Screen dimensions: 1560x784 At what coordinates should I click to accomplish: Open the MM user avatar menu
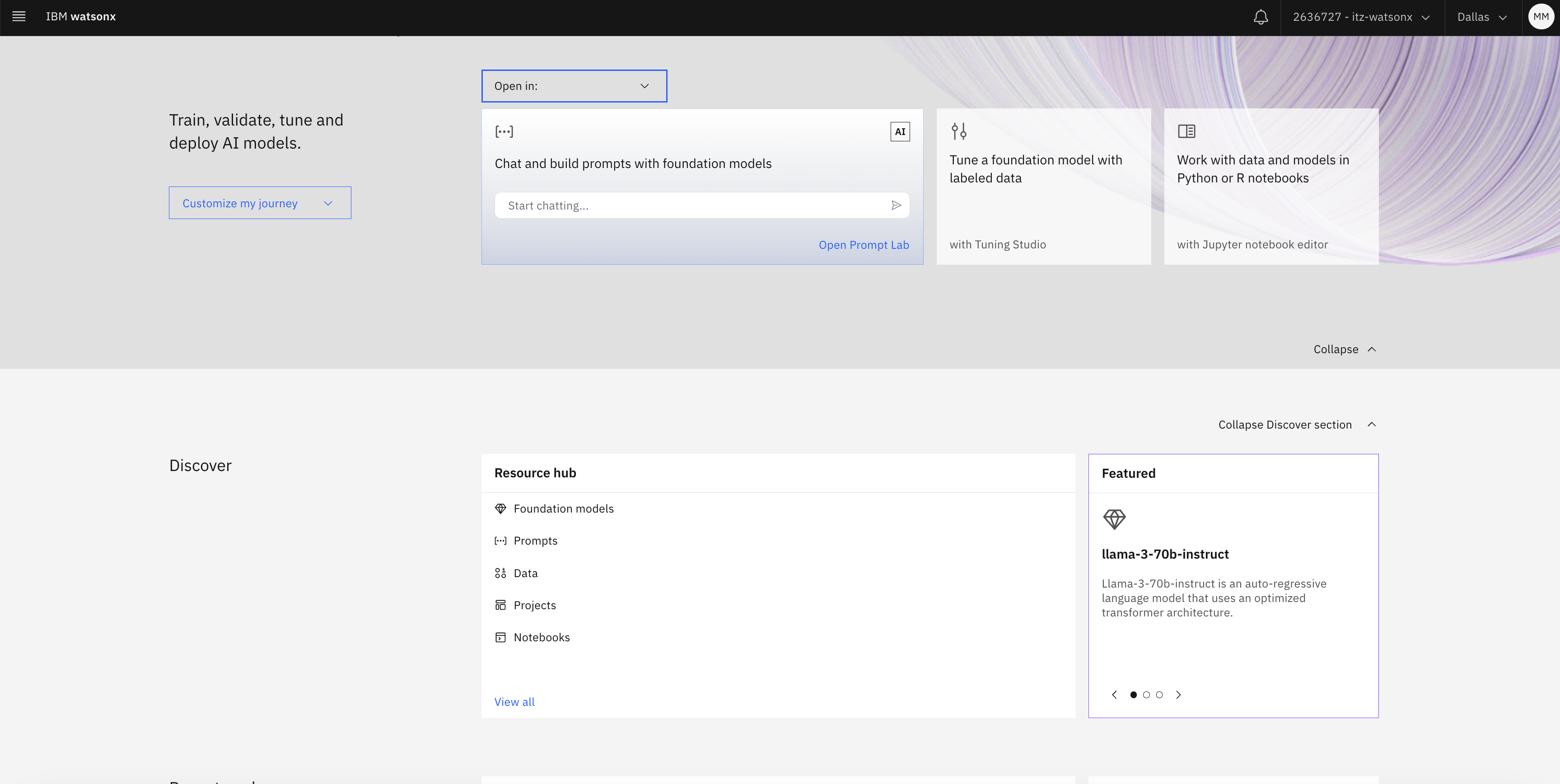click(1541, 17)
